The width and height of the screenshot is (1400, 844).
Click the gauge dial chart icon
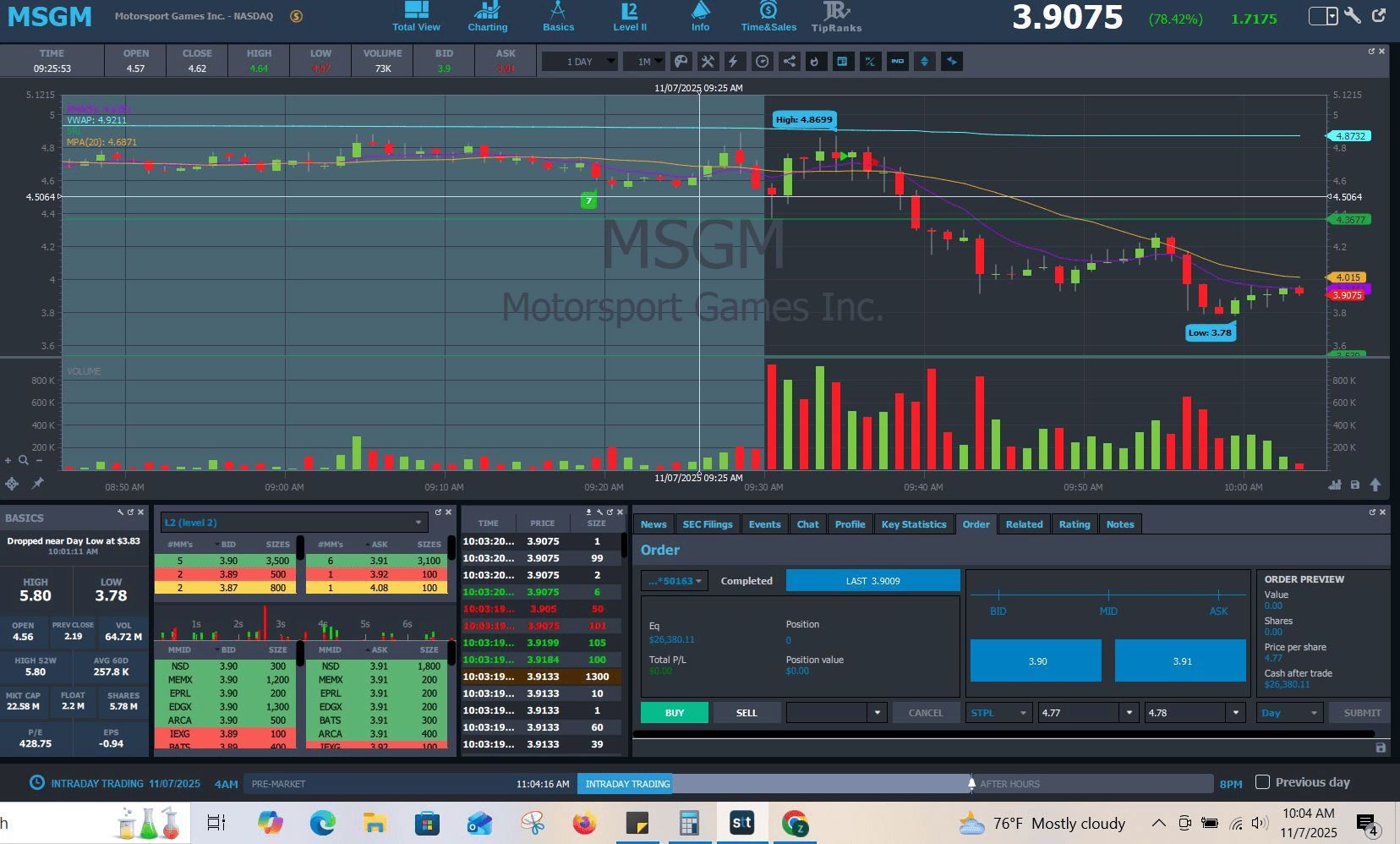pyautogui.click(x=762, y=61)
